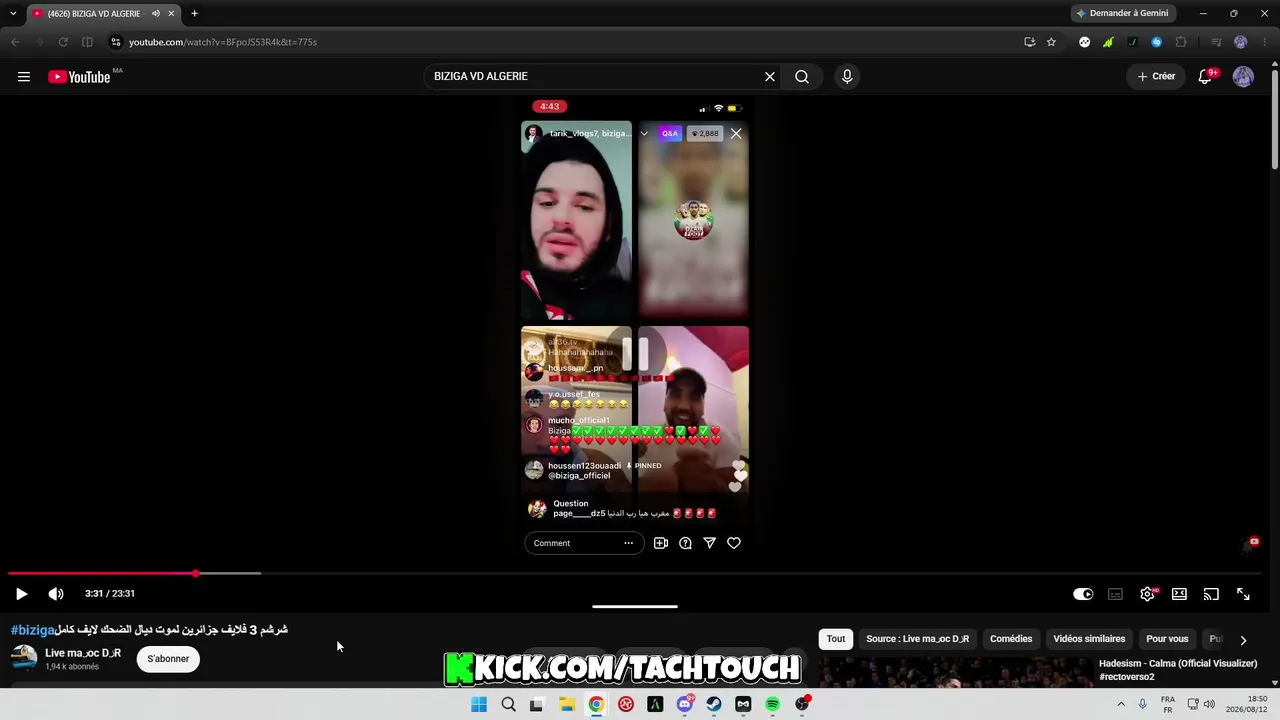This screenshot has width=1280, height=720.
Task: Open player settings gear
Action: pos(1147,594)
